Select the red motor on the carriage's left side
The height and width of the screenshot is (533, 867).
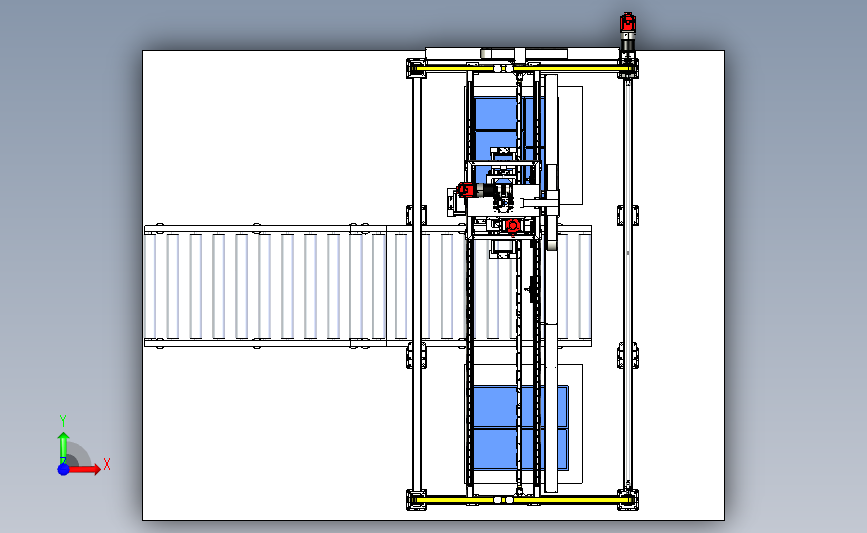[x=465, y=190]
